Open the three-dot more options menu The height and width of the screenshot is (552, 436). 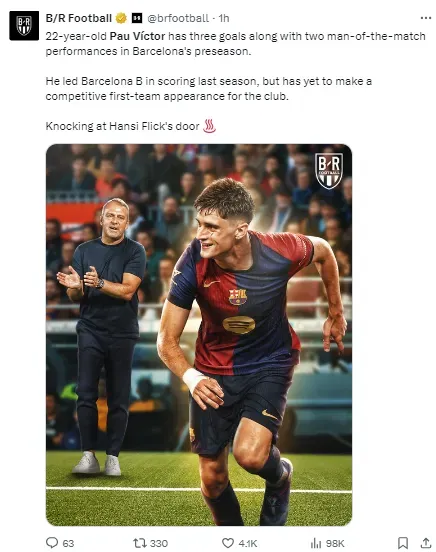[426, 18]
